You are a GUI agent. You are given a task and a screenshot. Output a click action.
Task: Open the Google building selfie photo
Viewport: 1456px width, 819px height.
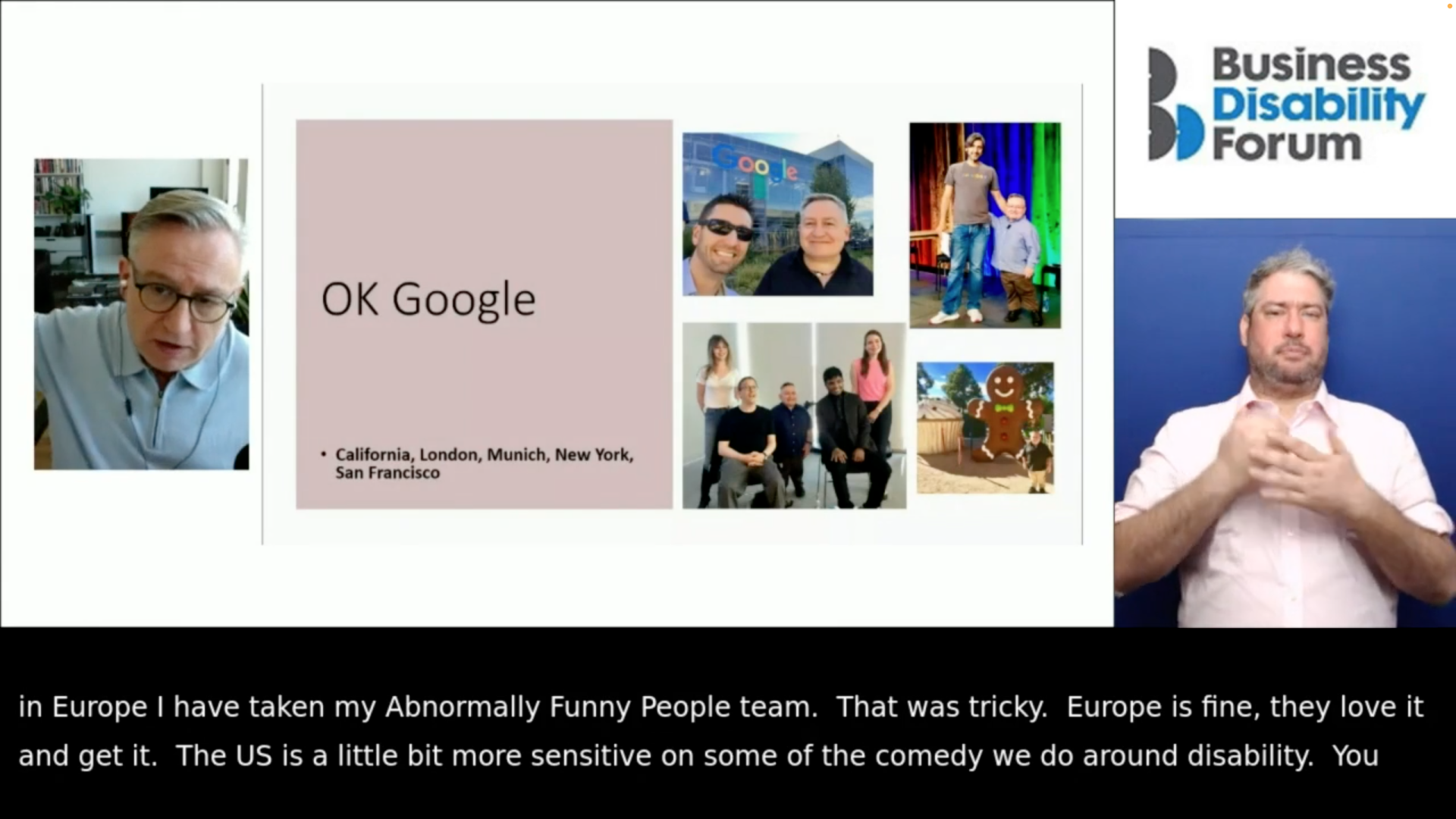777,214
